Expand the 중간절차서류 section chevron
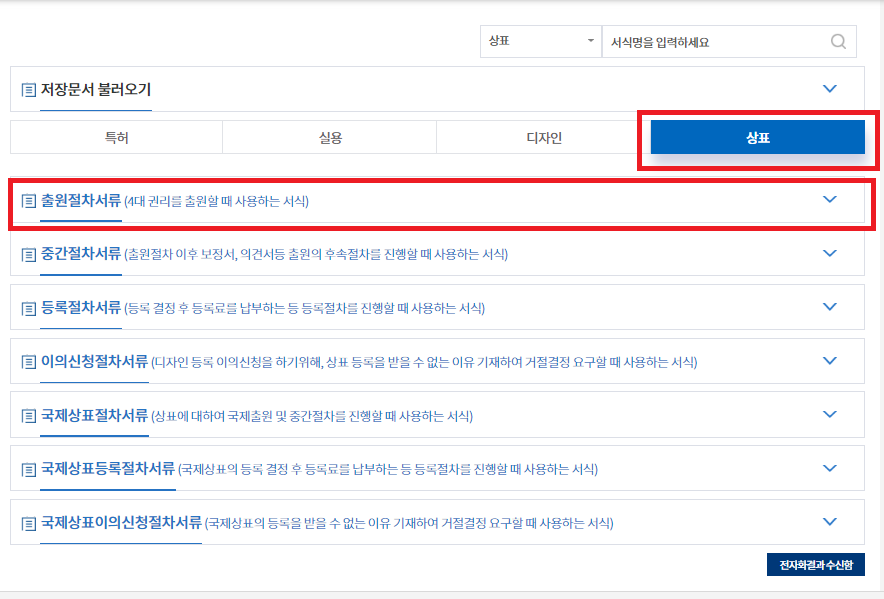Screen dimensions: 884x599 829,253
